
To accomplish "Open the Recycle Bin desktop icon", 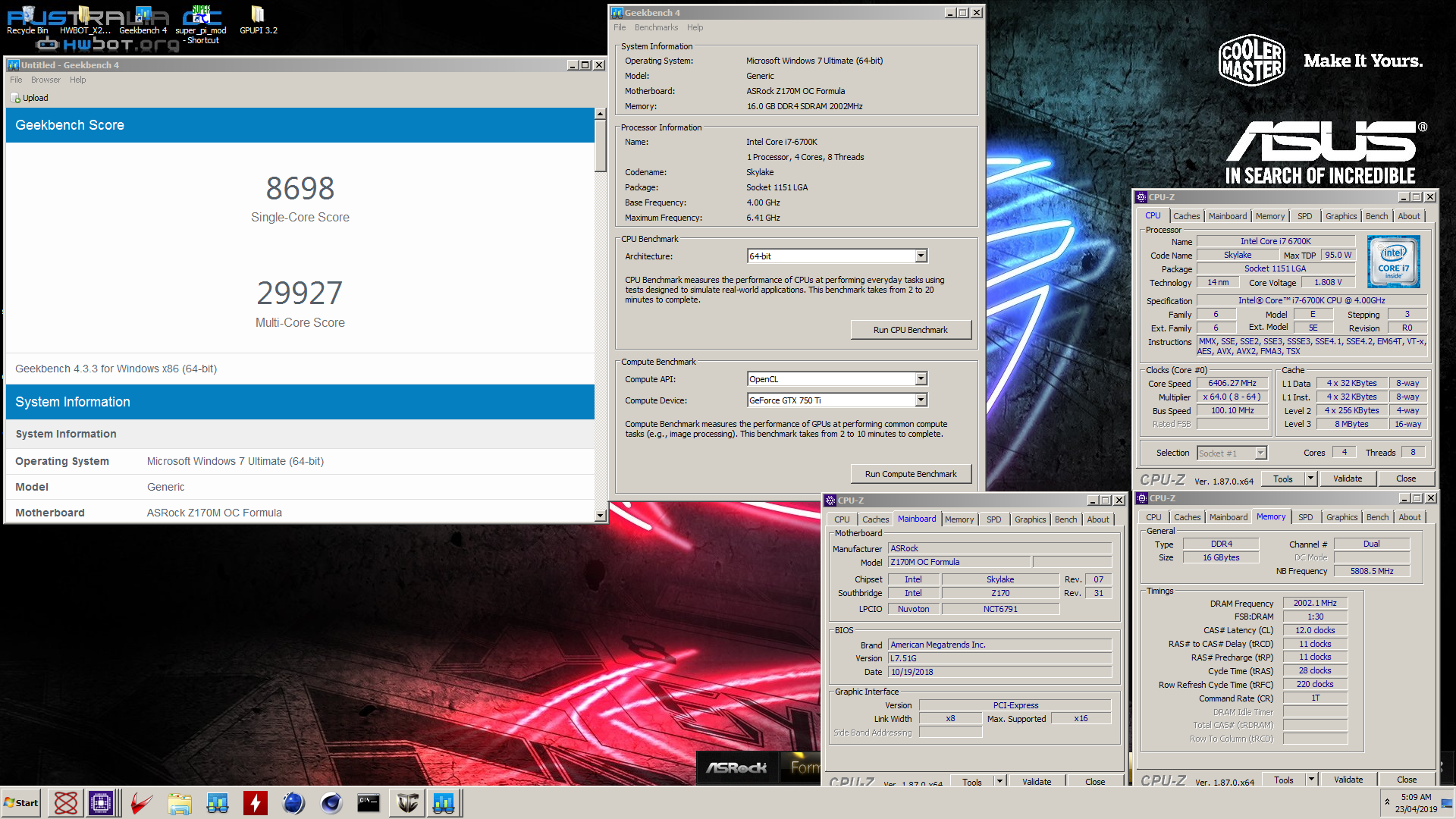I will click(x=27, y=20).
